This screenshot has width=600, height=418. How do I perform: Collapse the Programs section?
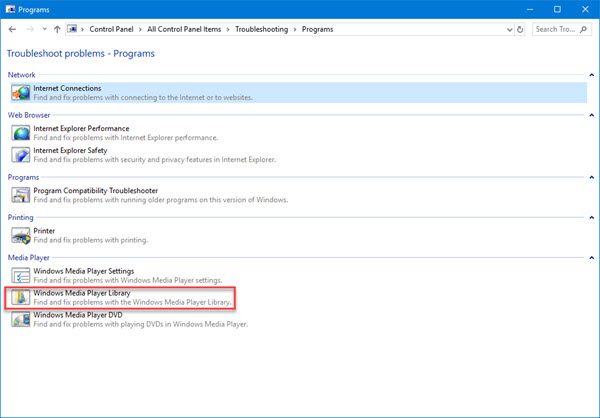tap(592, 177)
